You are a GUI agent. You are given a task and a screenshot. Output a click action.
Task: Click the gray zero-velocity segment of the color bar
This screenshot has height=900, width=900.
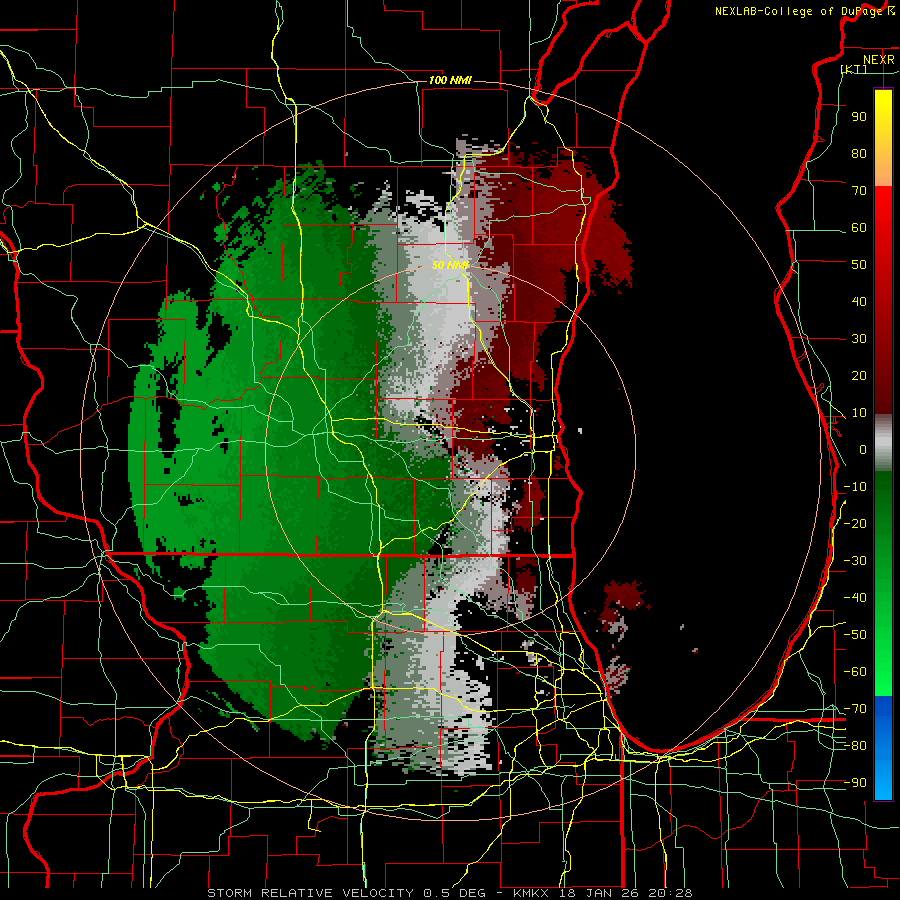[883, 443]
